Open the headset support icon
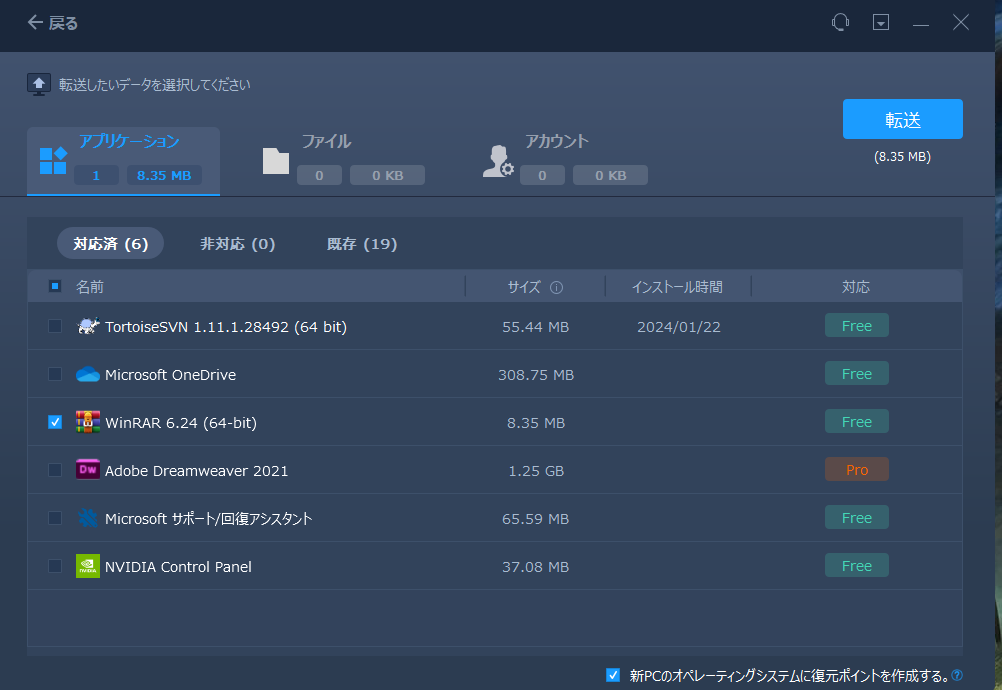Image resolution: width=1002 pixels, height=690 pixels. pyautogui.click(x=840, y=22)
